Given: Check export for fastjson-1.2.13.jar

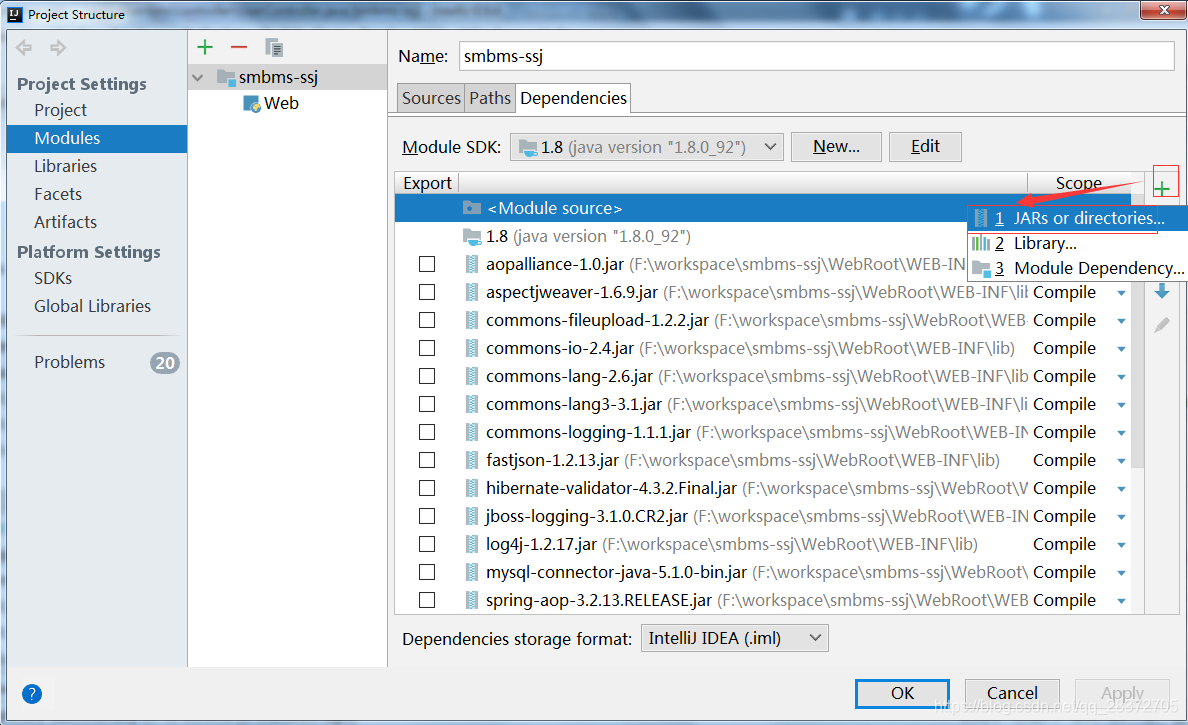Looking at the screenshot, I should 427,460.
